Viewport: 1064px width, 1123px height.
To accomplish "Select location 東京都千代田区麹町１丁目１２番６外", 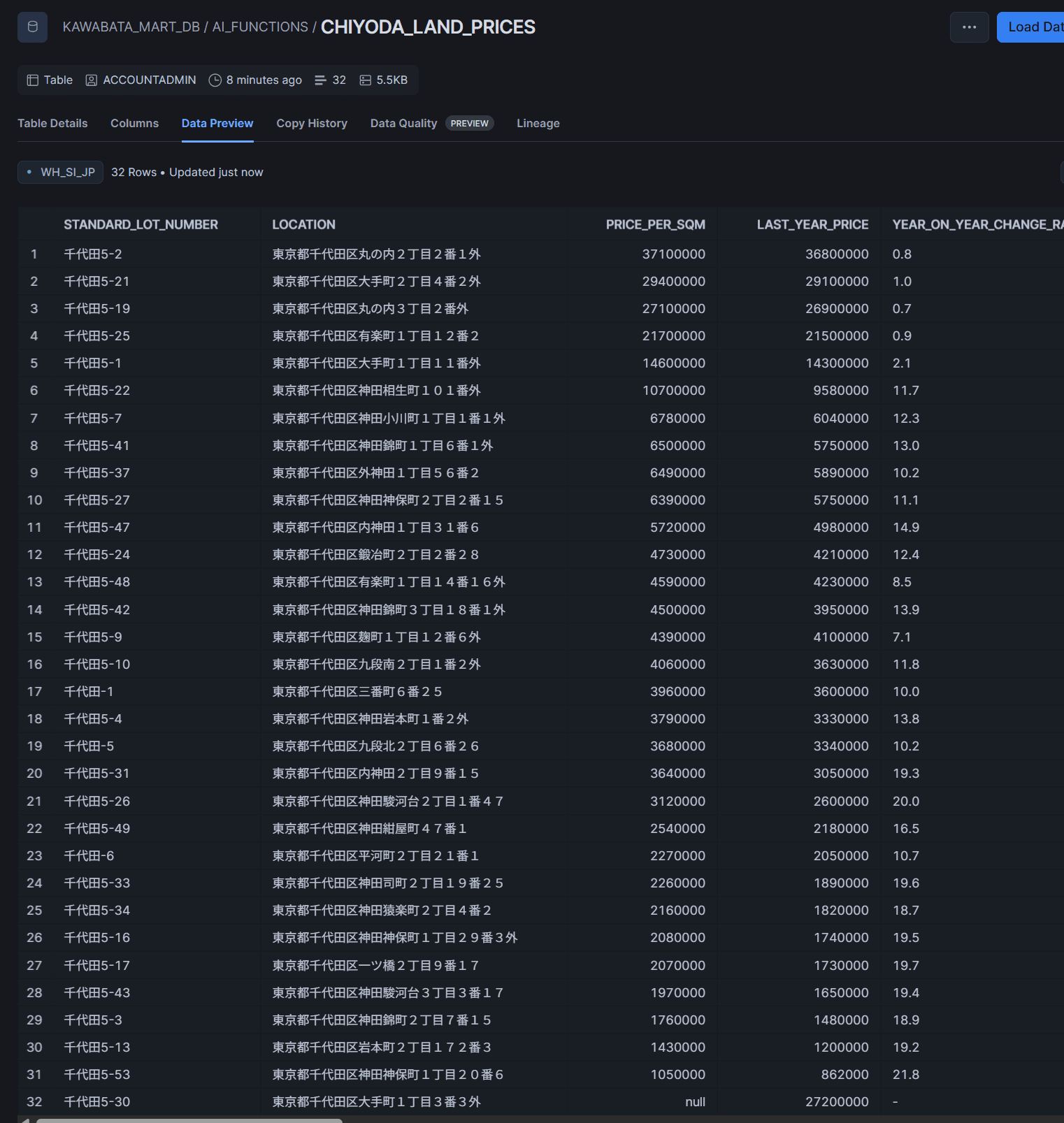I will click(x=376, y=637).
